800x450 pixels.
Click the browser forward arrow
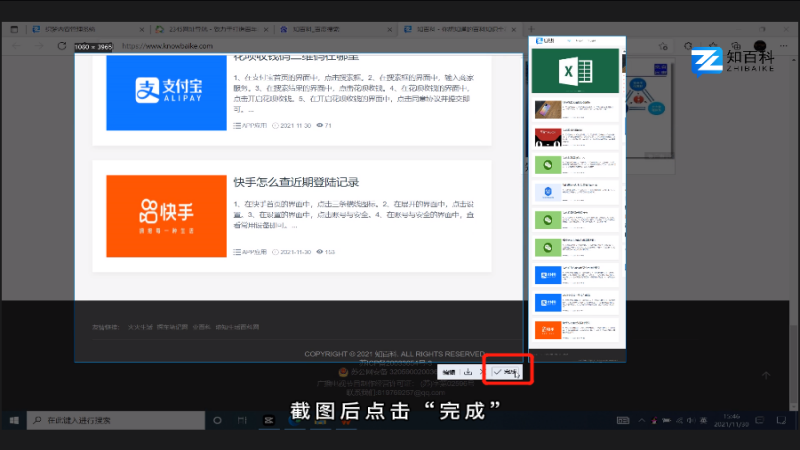coord(39,46)
